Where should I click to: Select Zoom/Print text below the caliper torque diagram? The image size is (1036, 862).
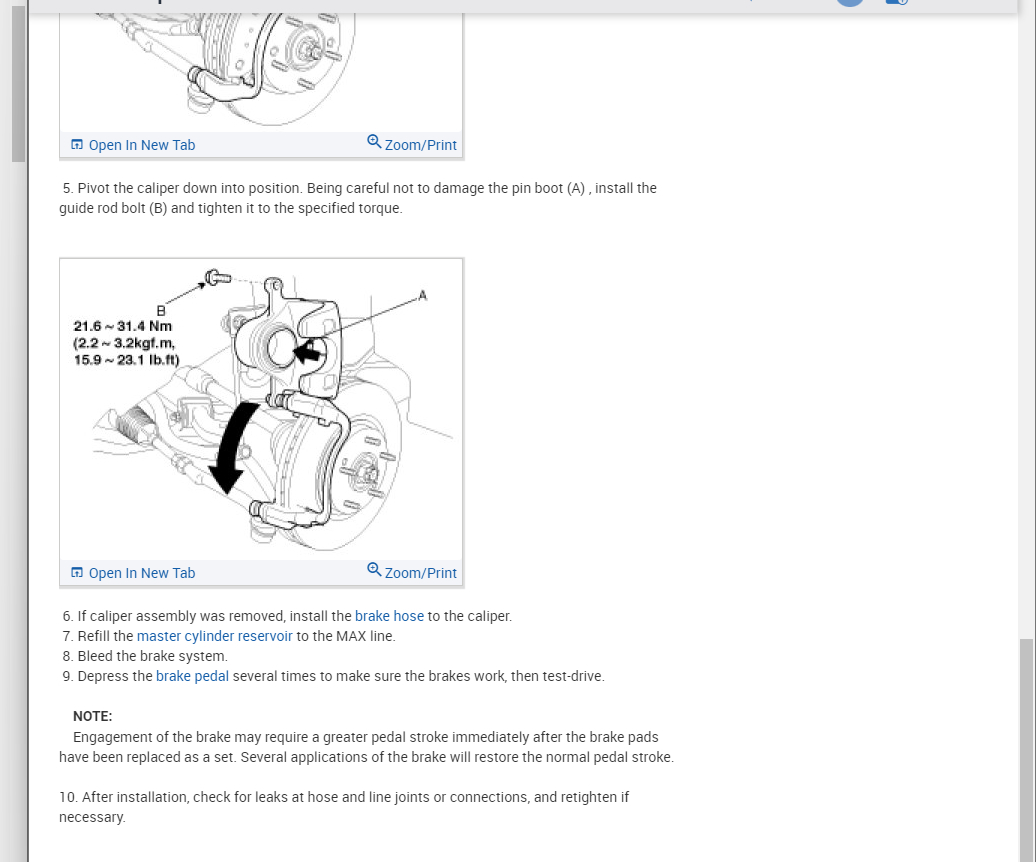pos(420,573)
